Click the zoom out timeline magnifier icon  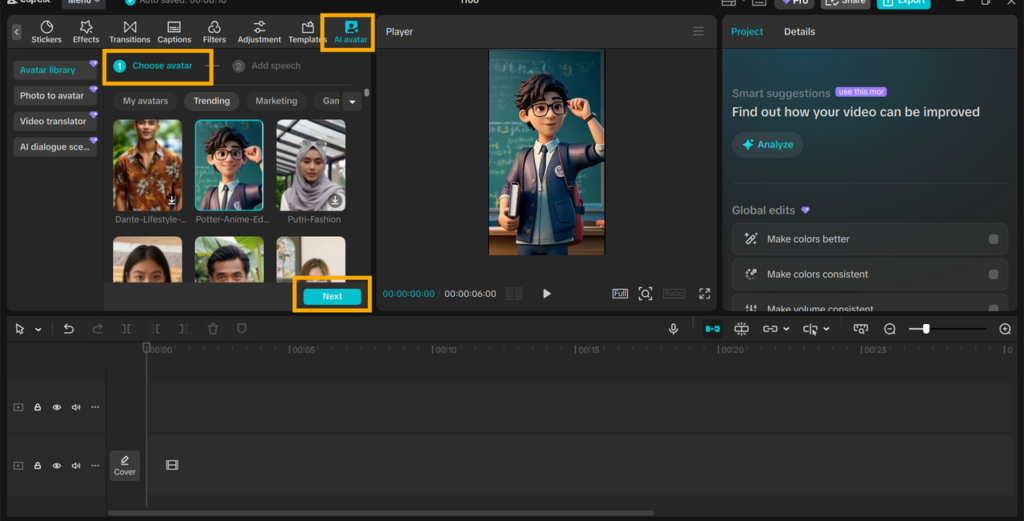pyautogui.click(x=889, y=329)
